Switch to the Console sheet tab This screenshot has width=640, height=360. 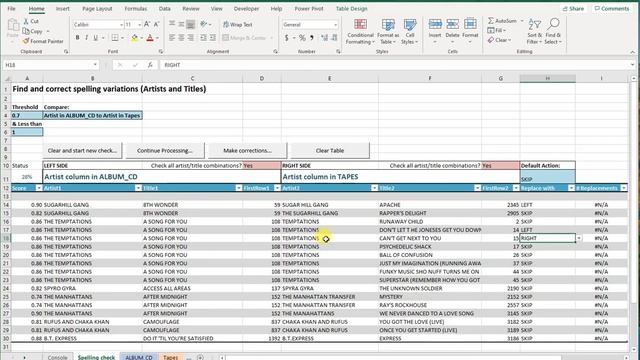coord(58,357)
